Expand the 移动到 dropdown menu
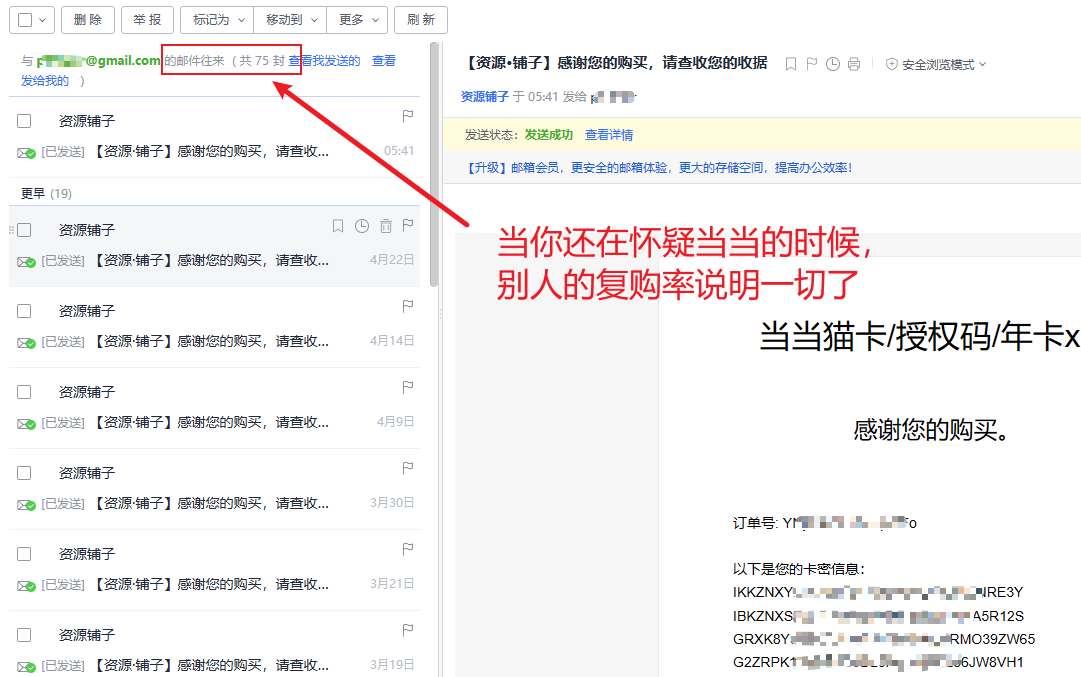 tap(290, 20)
